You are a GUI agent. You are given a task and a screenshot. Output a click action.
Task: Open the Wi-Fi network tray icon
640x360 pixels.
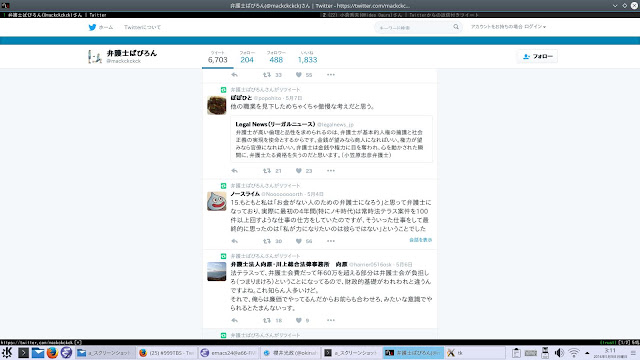(574, 353)
